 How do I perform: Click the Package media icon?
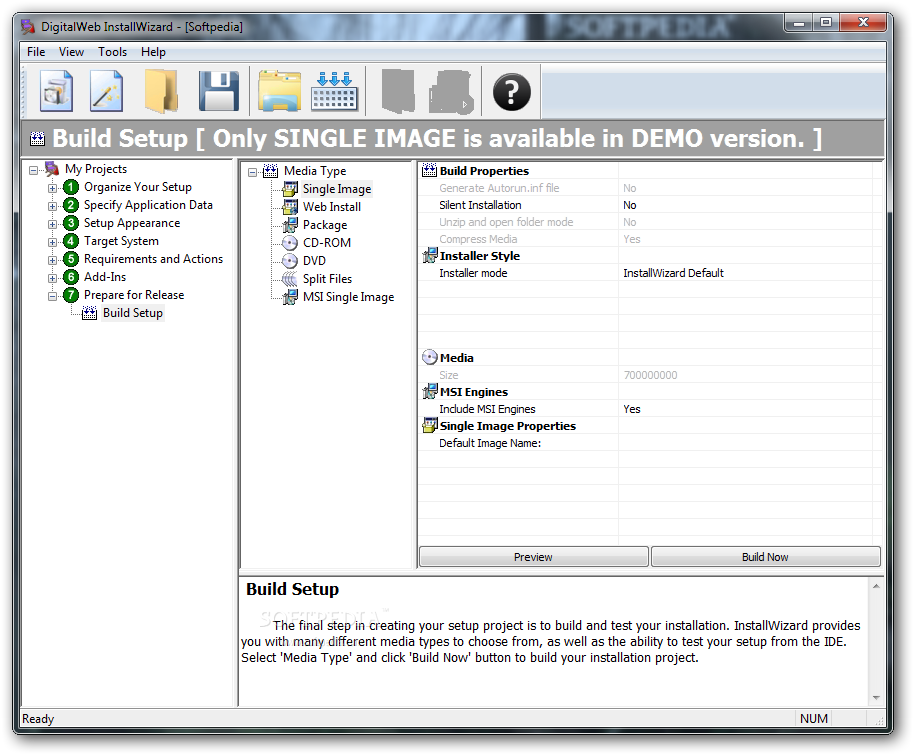290,225
